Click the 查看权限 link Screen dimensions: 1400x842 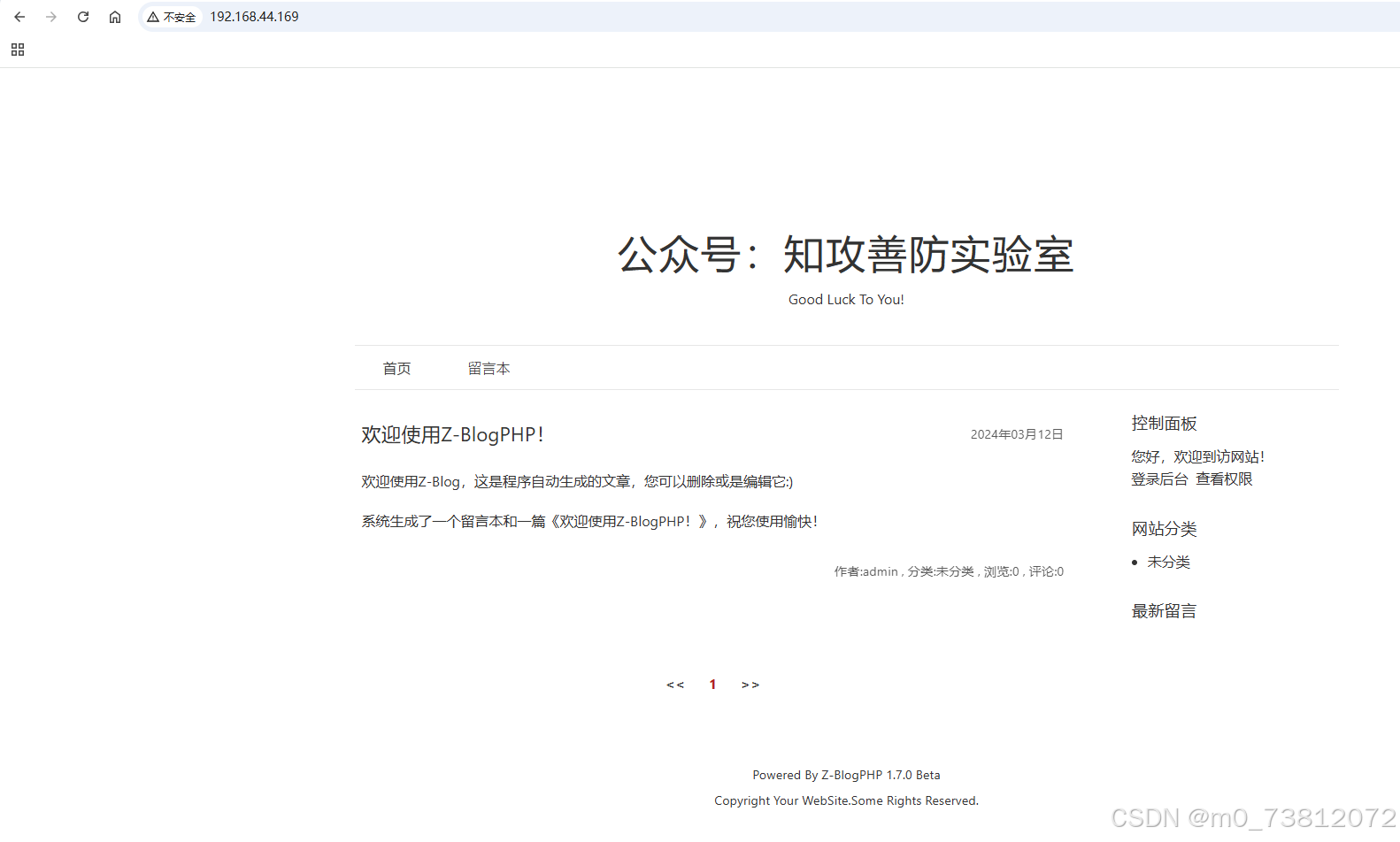coord(1224,478)
